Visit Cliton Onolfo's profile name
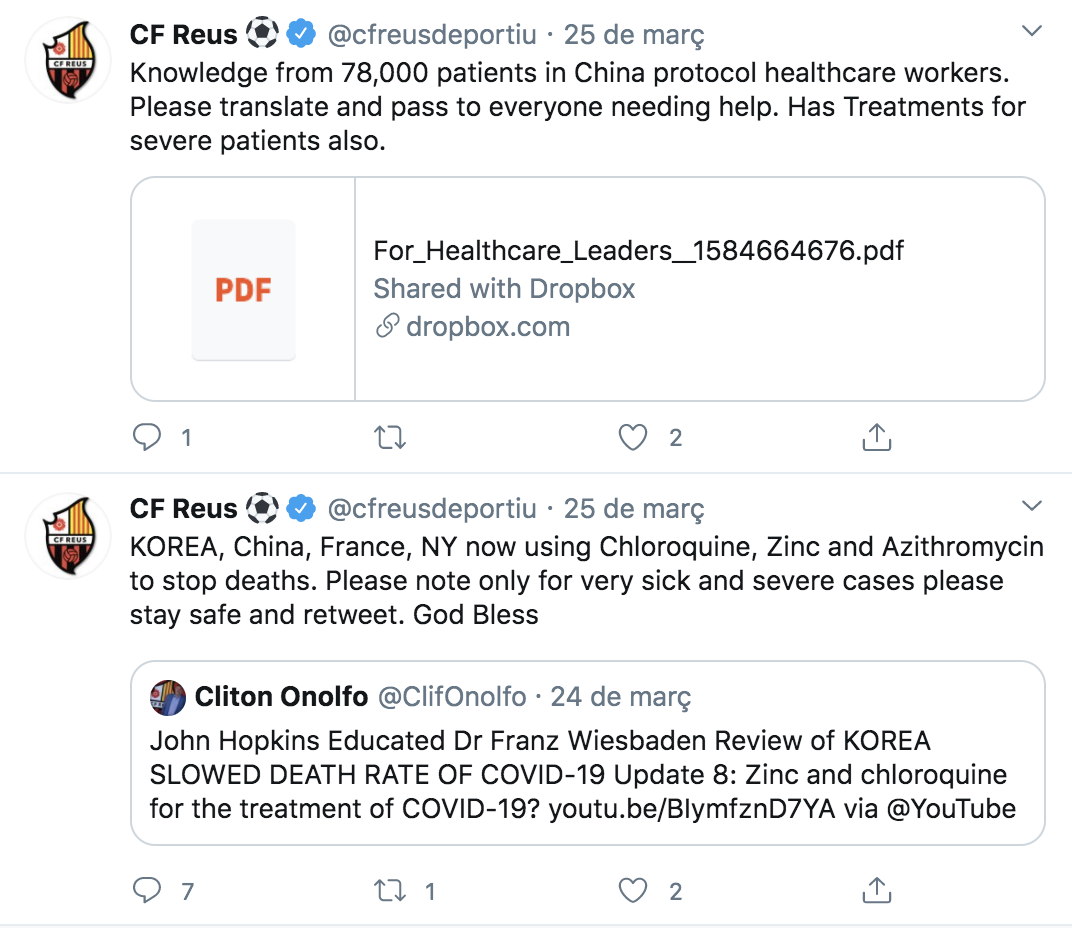This screenshot has width=1072, height=928. click(x=281, y=696)
